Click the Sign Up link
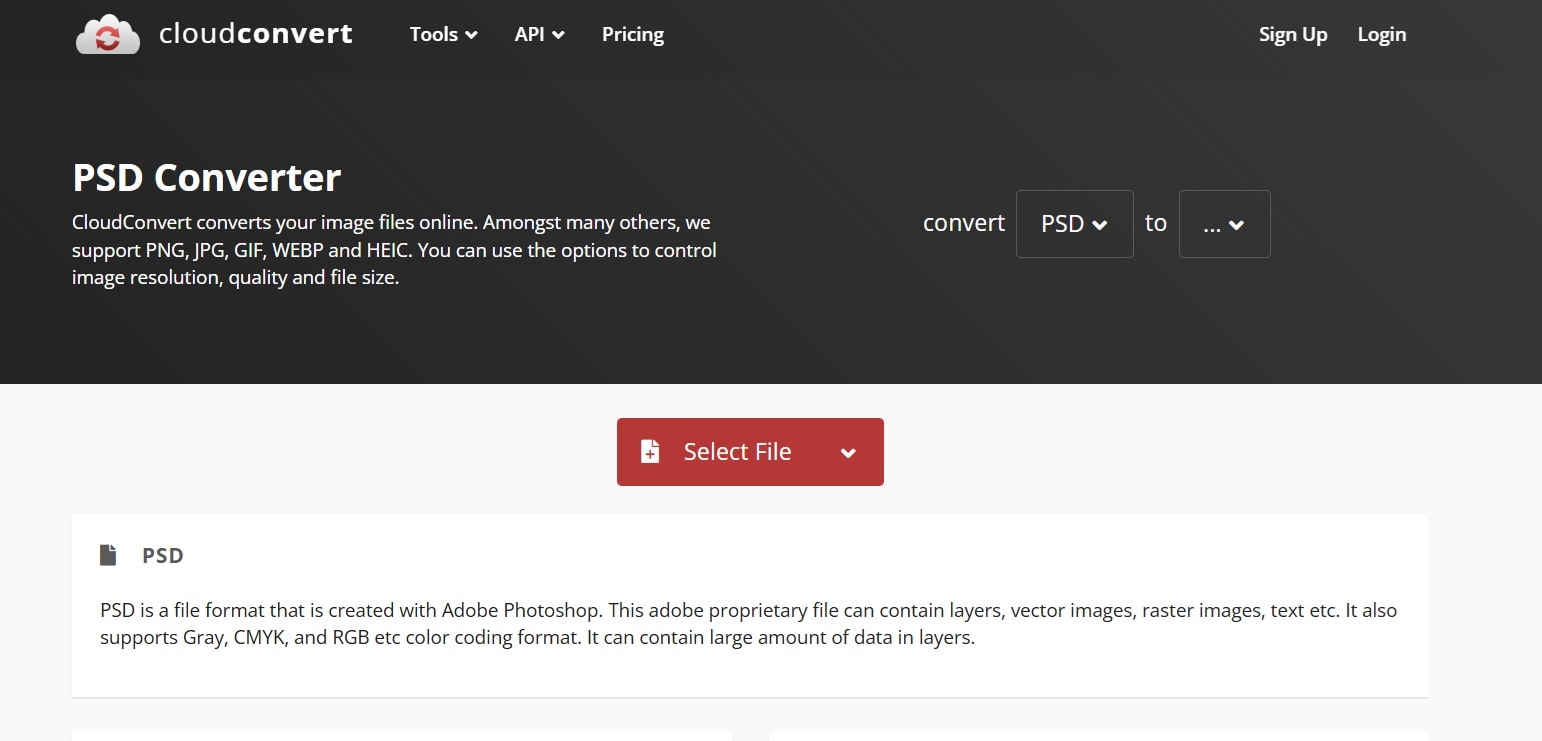The height and width of the screenshot is (741, 1542). point(1292,35)
